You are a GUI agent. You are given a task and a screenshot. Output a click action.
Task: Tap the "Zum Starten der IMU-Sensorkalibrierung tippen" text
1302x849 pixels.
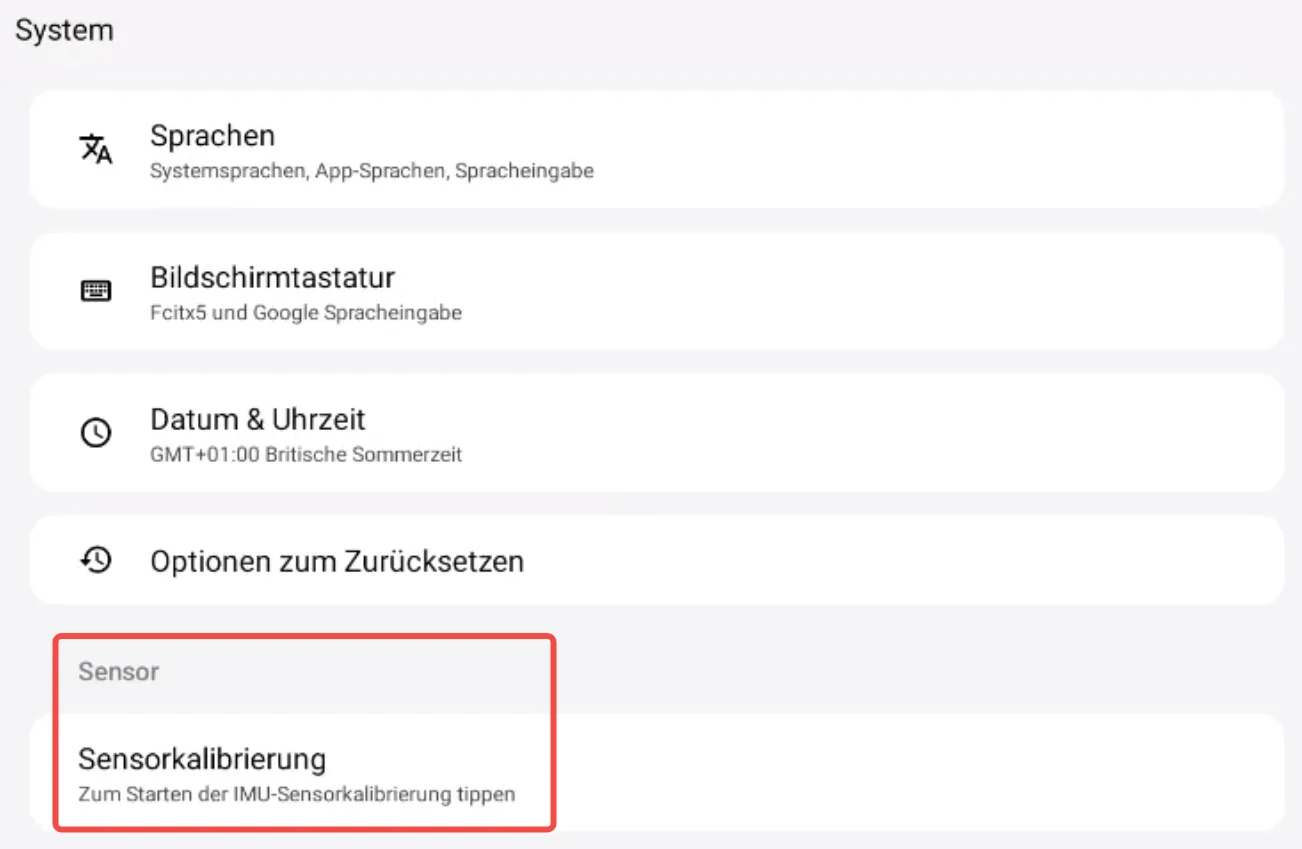pyautogui.click(x=296, y=796)
